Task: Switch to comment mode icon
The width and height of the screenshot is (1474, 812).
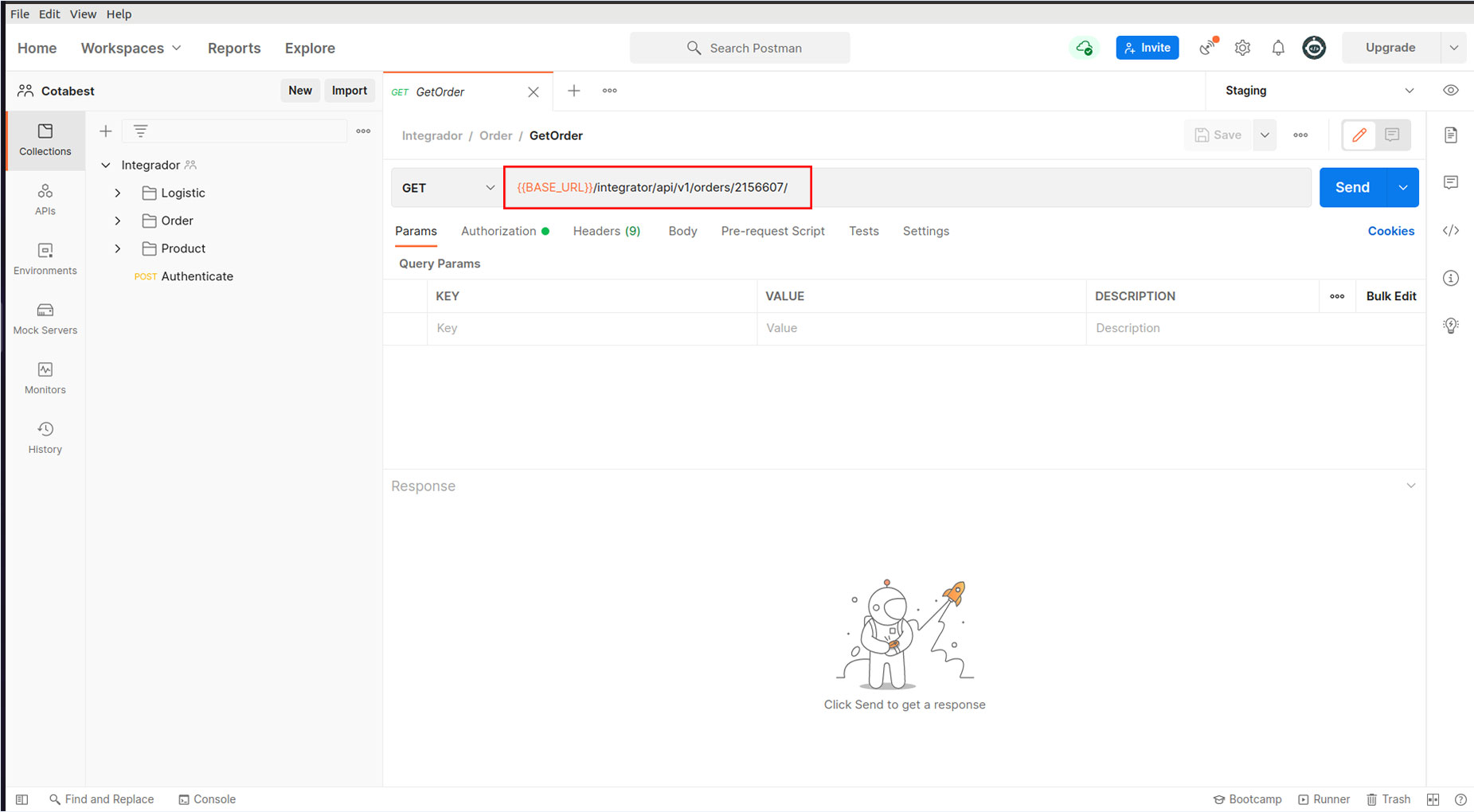Action: 1392,135
